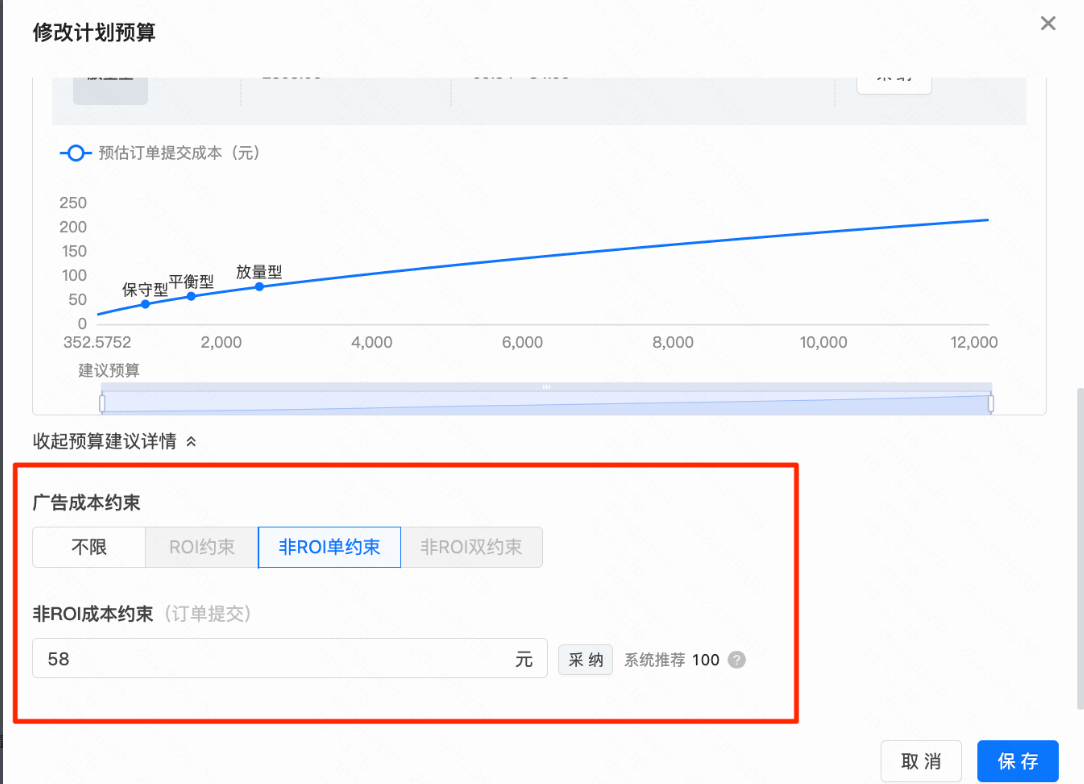
Task: Select the 不限 cost constraint option
Action: point(89,547)
